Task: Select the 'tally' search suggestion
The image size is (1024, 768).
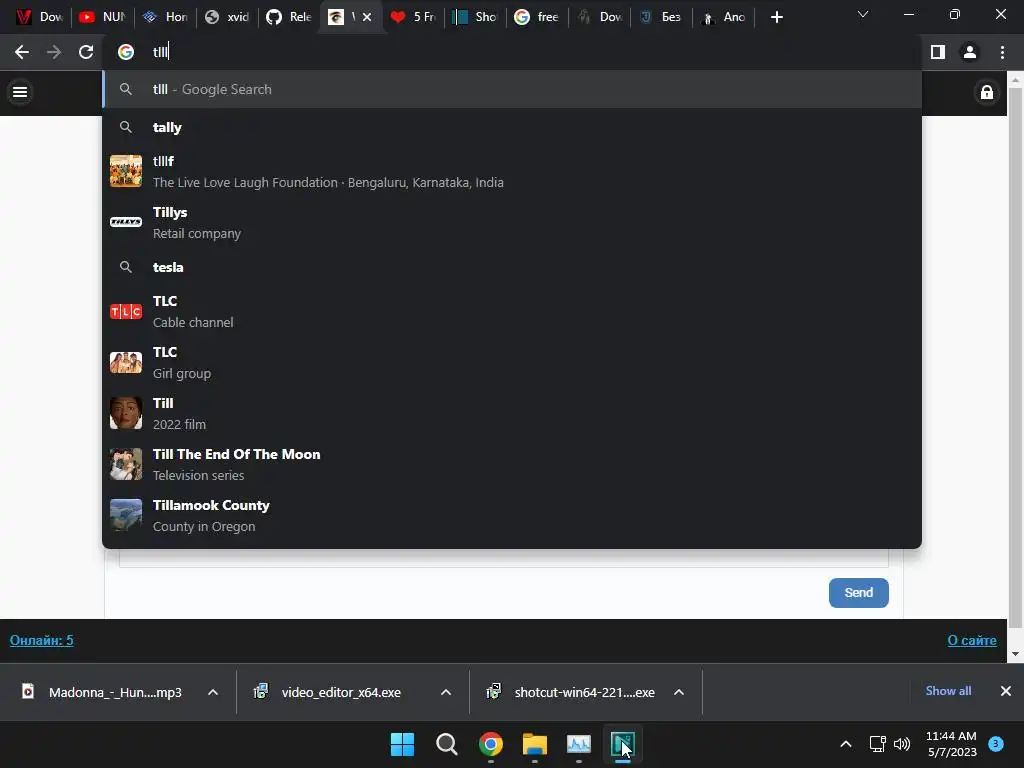Action: point(512,127)
